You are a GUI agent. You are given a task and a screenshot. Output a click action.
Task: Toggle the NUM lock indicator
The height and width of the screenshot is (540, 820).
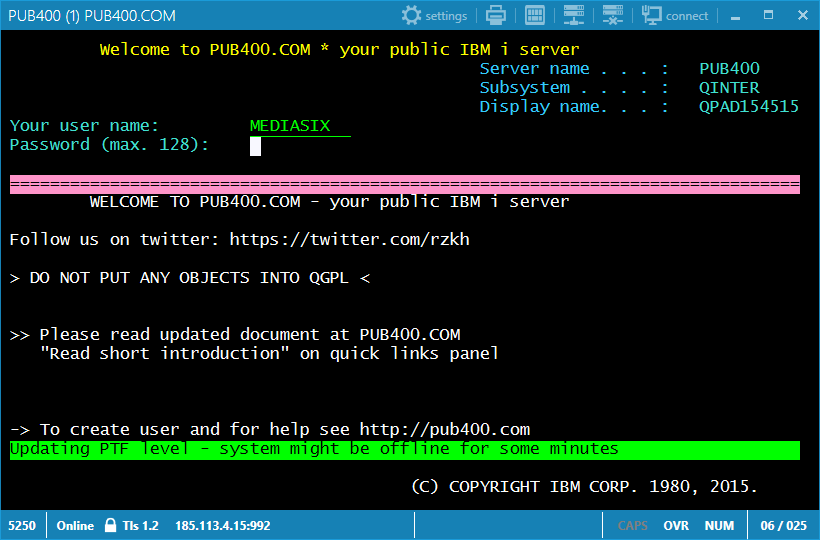click(719, 525)
